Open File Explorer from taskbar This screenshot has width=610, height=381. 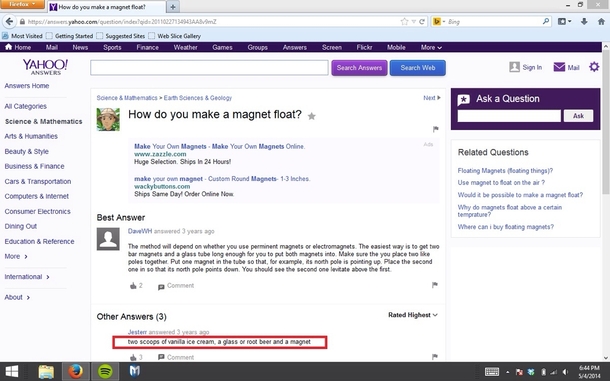pos(46,371)
